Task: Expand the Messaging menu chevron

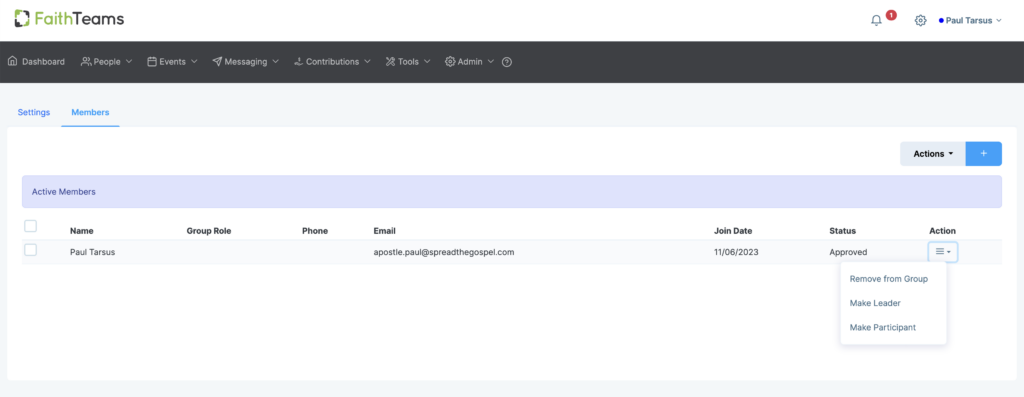Action: [x=276, y=61]
